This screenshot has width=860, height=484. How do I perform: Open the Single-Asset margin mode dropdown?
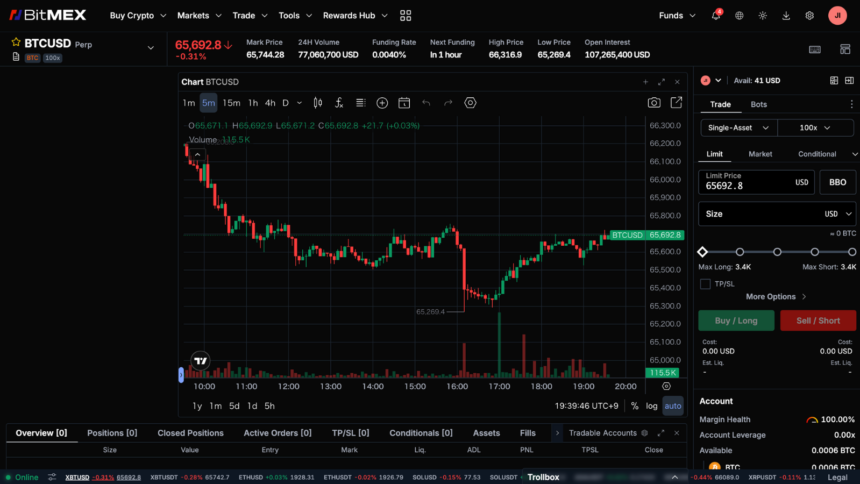[739, 128]
